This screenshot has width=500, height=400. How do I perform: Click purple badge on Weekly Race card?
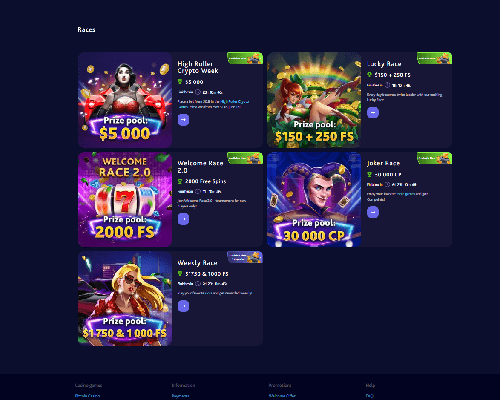click(x=245, y=257)
